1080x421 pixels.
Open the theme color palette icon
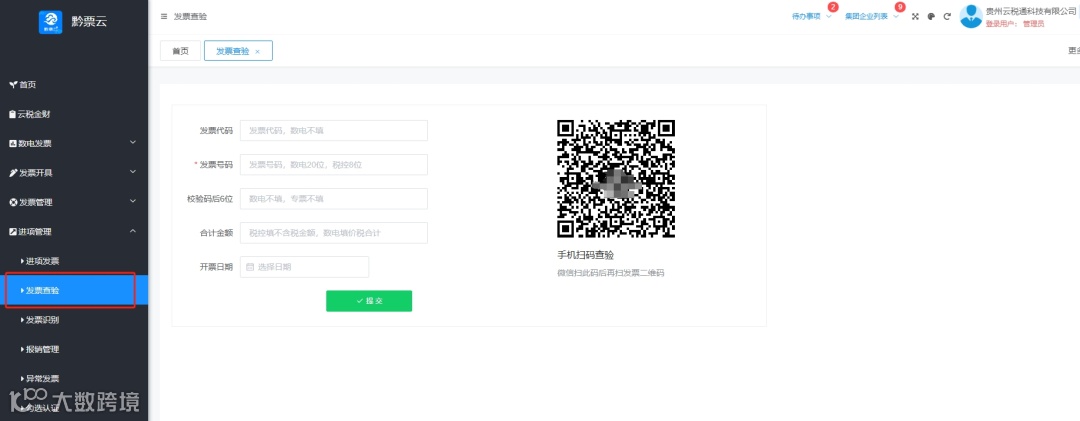pyautogui.click(x=931, y=17)
